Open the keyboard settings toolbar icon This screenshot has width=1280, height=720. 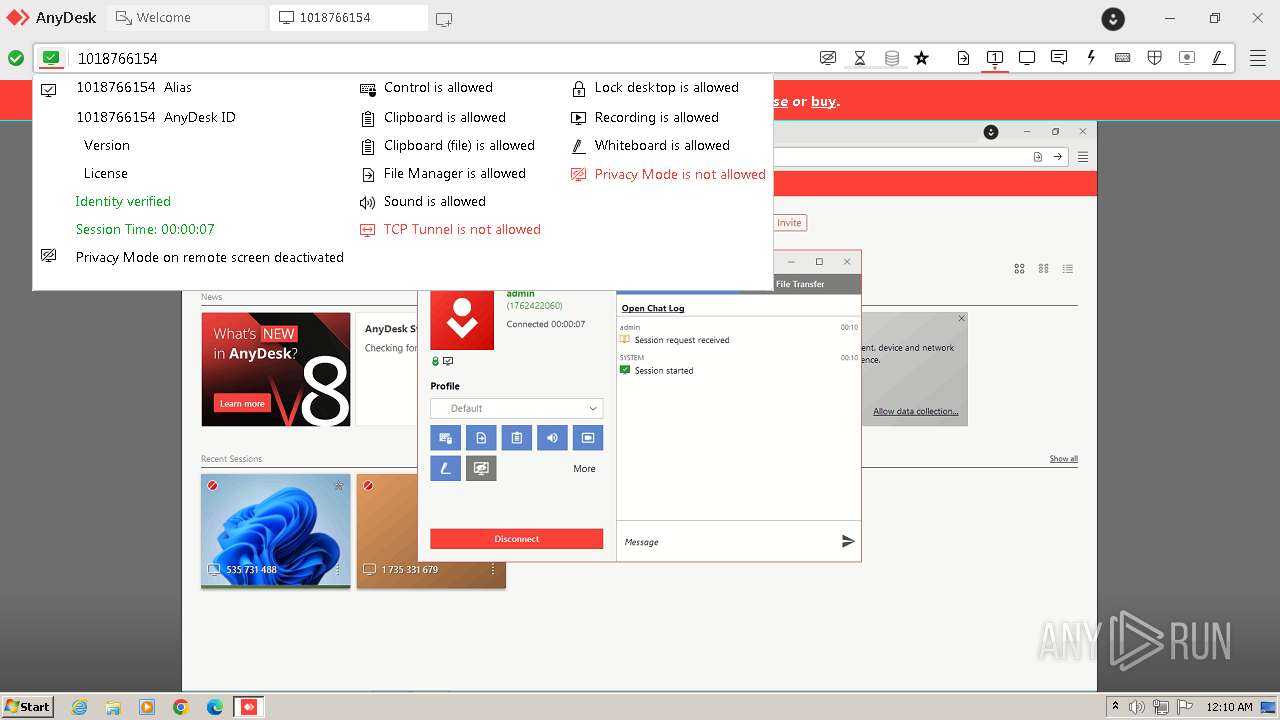(x=1123, y=58)
